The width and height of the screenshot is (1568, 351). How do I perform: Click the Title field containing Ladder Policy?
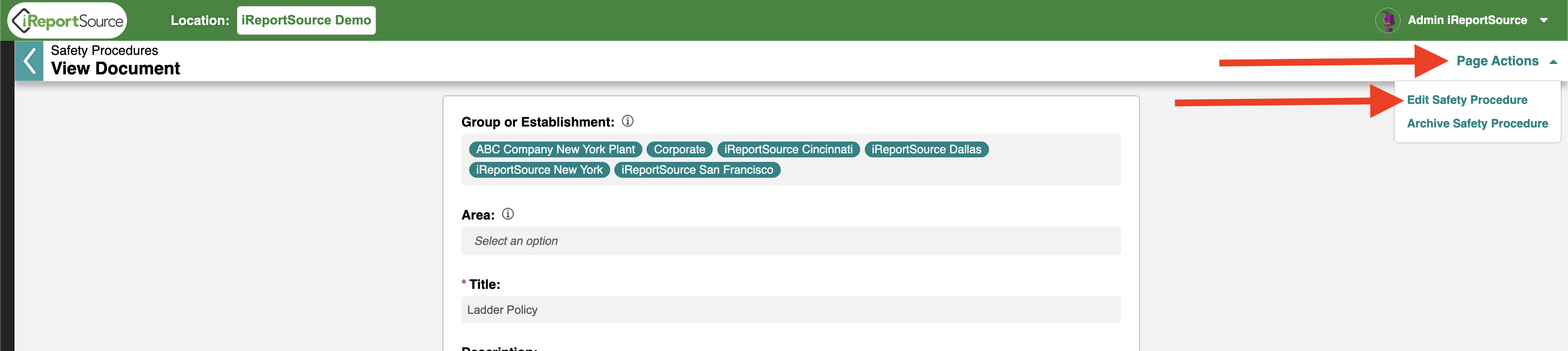point(791,310)
